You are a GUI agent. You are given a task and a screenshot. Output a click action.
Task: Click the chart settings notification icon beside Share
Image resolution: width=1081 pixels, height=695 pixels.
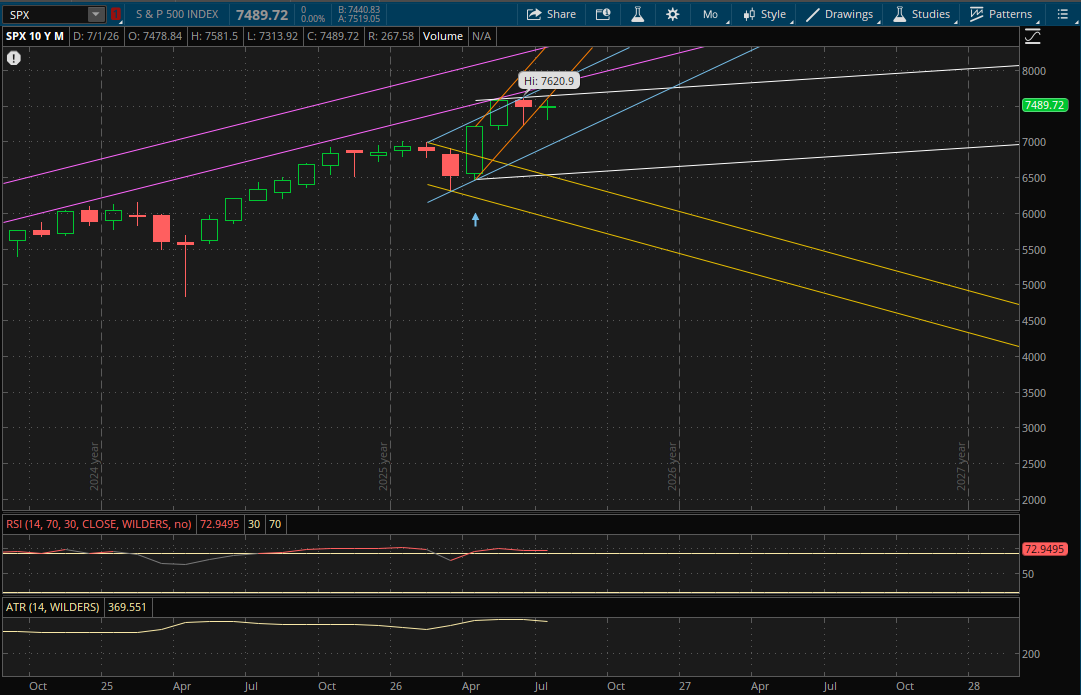[603, 14]
